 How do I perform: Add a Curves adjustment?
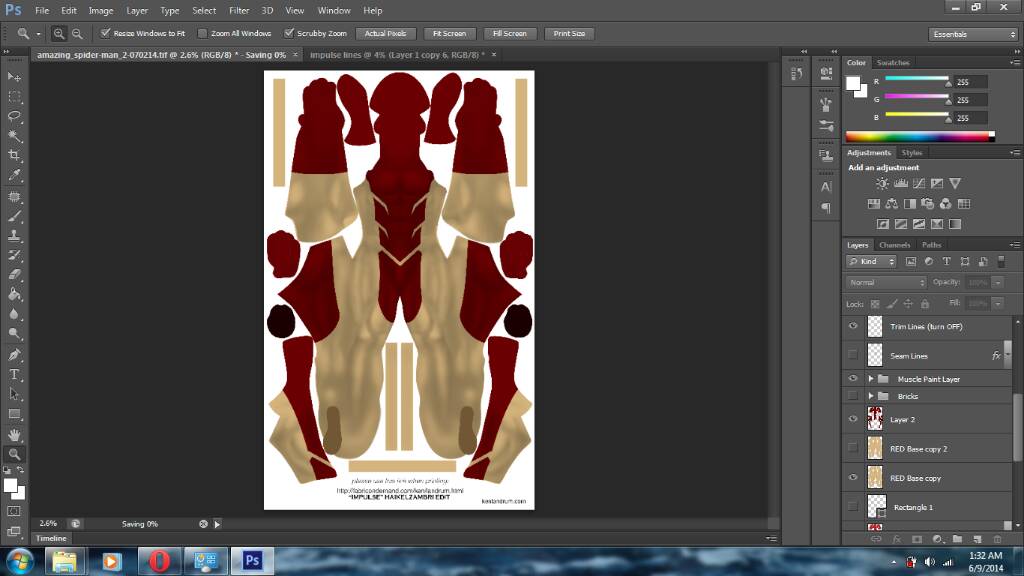[x=919, y=184]
